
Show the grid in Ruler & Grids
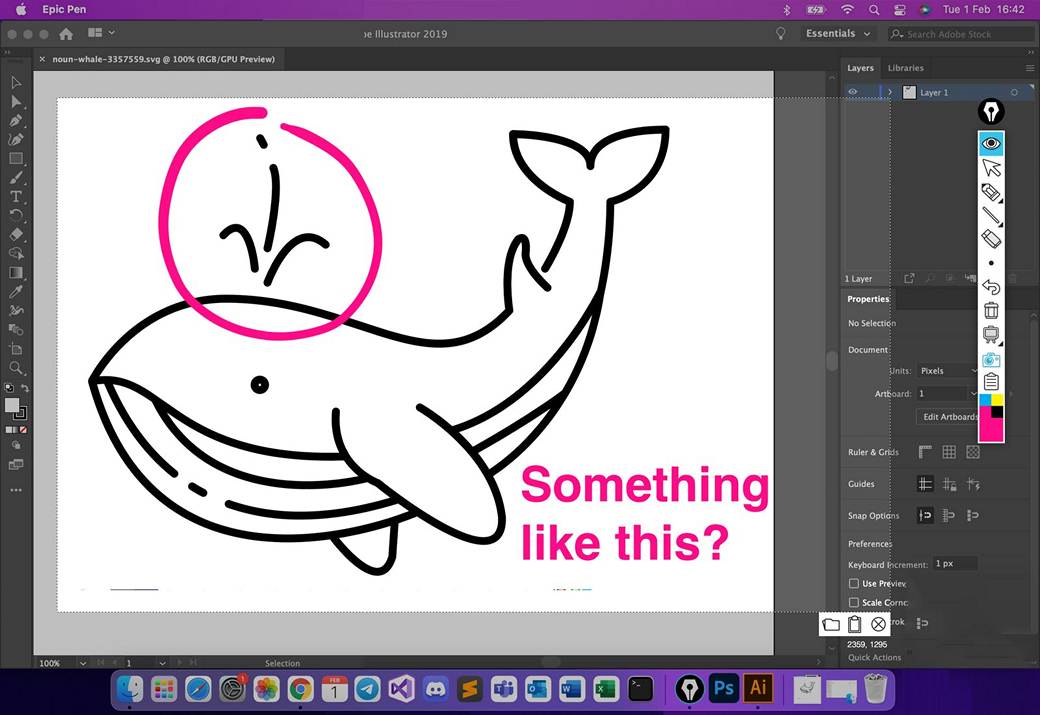(949, 452)
